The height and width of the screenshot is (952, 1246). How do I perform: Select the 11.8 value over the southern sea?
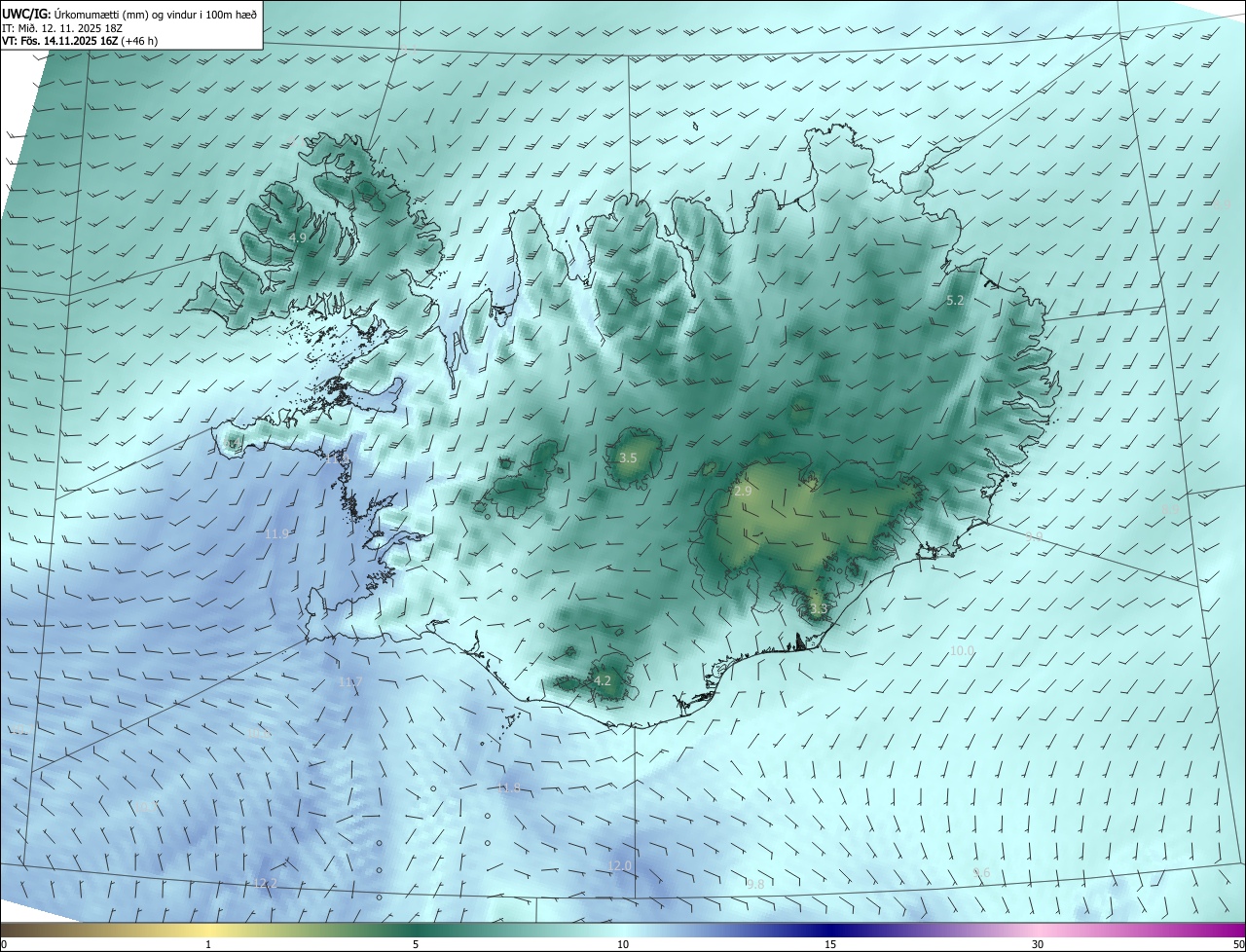pos(508,787)
